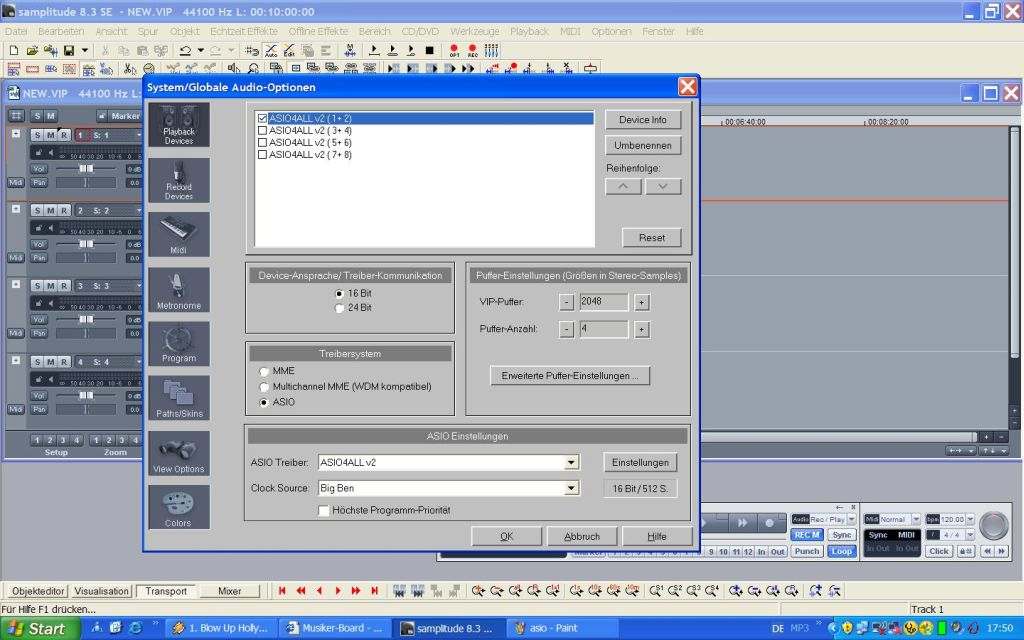Click the transport jog wheel knob
Image resolution: width=1024 pixels, height=640 pixels.
point(993,525)
